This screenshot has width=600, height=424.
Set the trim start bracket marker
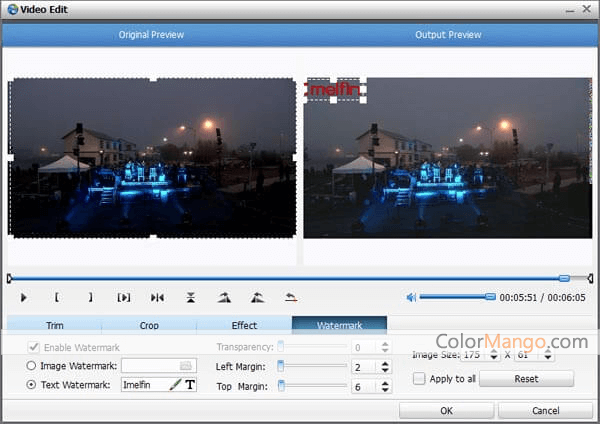[57, 297]
